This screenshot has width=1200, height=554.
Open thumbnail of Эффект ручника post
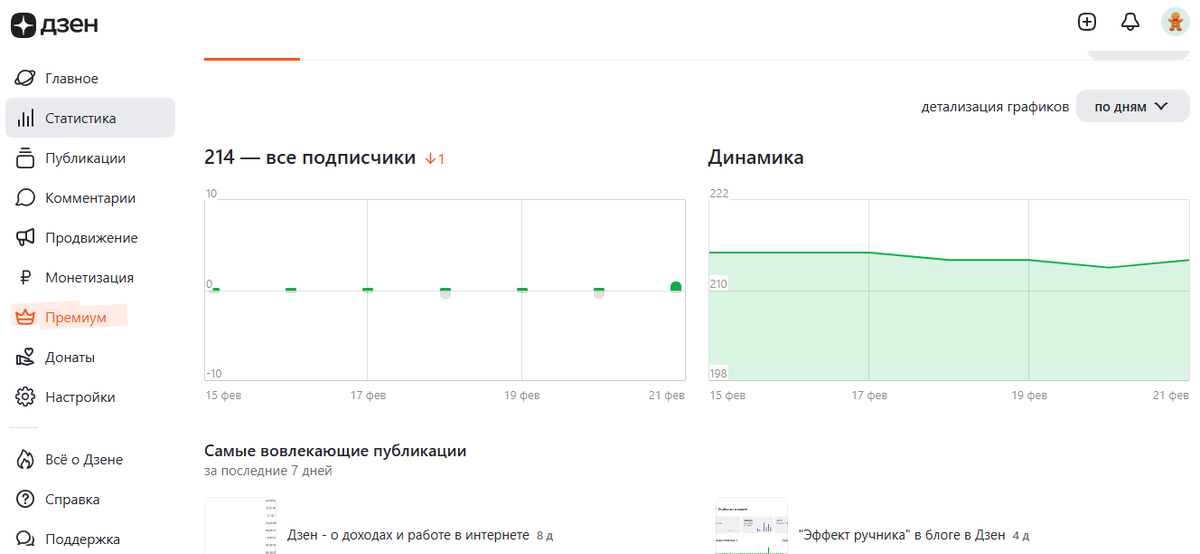(751, 525)
